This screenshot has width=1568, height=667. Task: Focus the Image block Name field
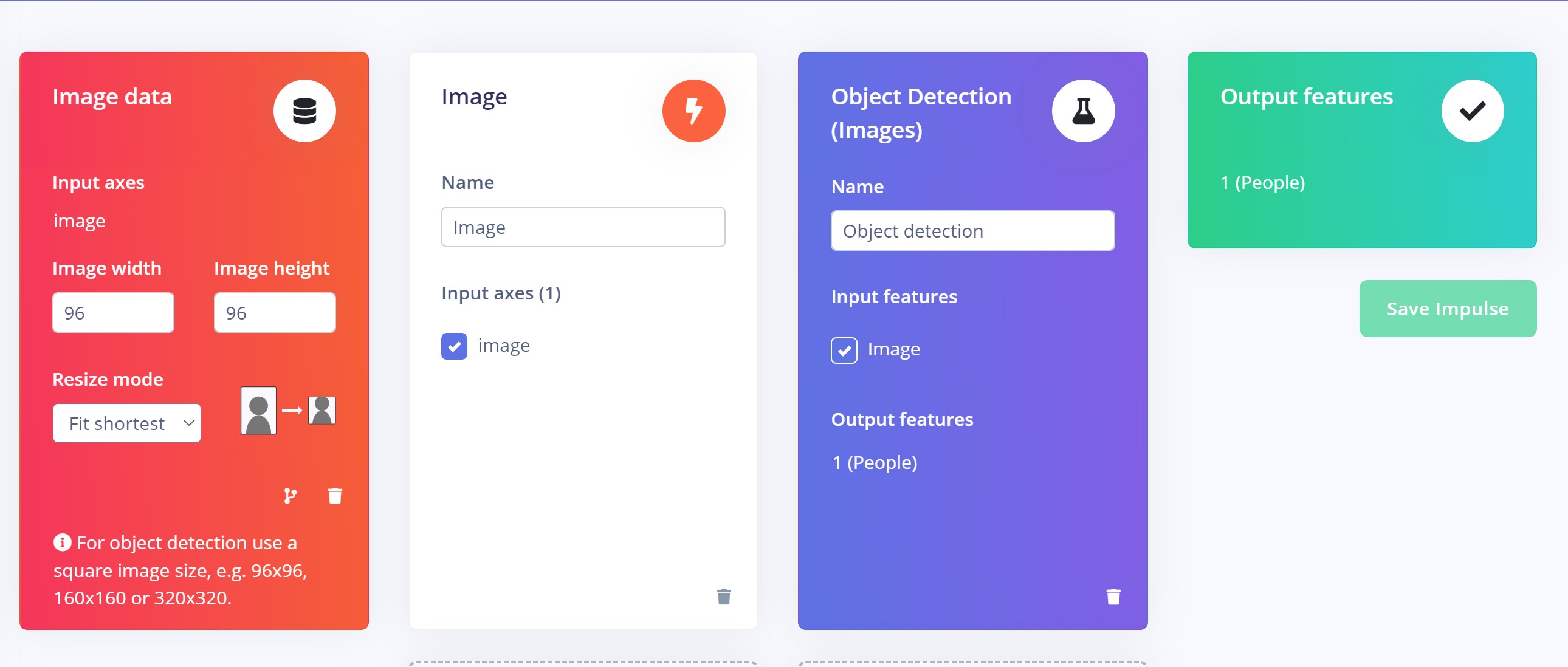coord(583,227)
